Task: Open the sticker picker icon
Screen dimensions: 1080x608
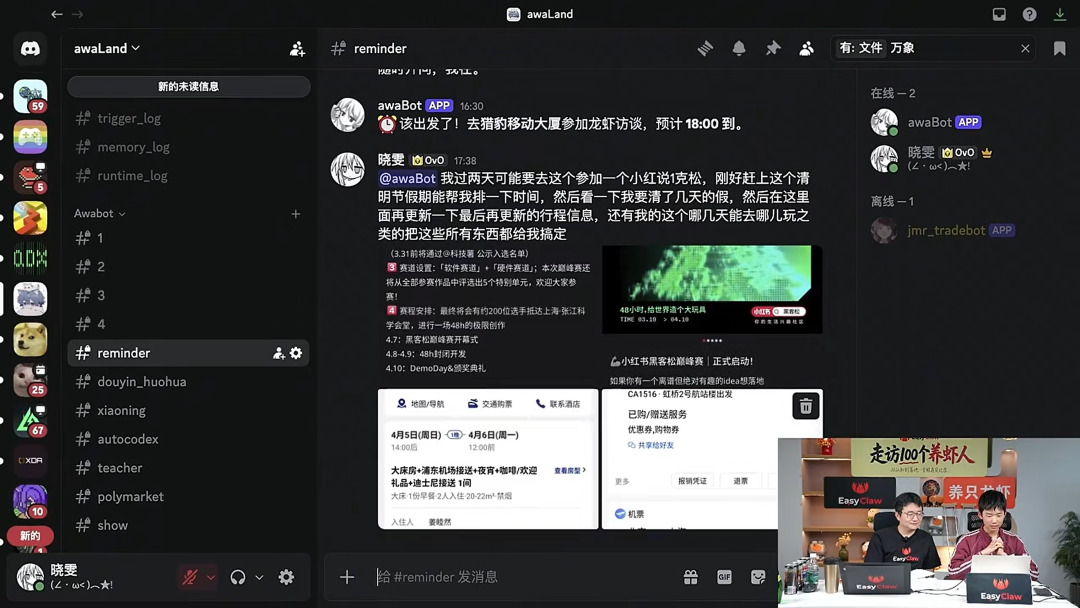Action: pyautogui.click(x=758, y=577)
